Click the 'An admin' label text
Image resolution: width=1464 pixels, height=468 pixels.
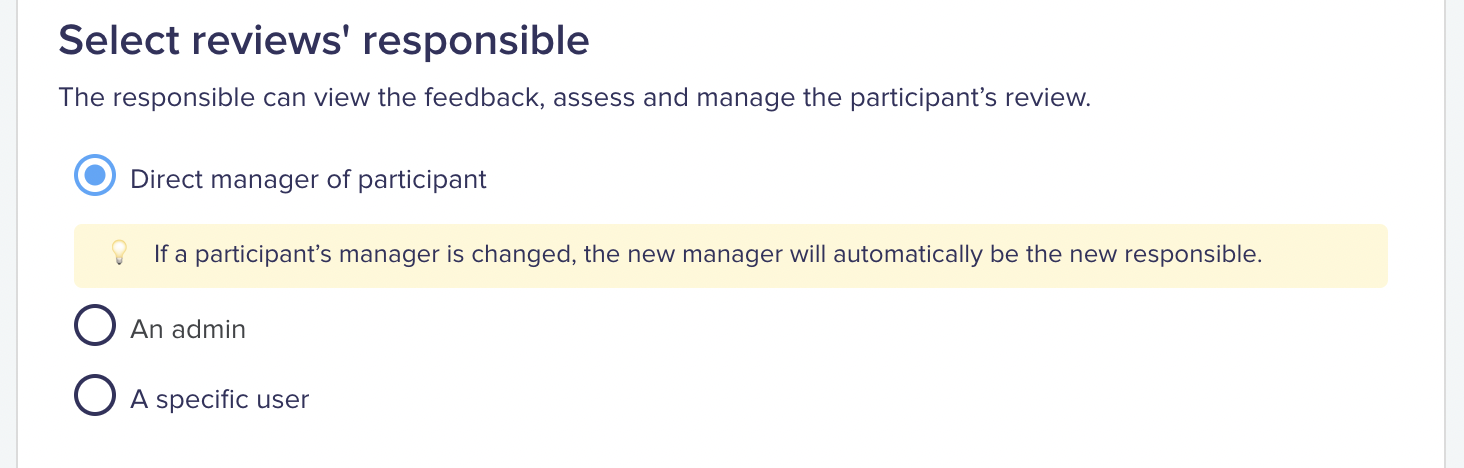click(x=188, y=329)
